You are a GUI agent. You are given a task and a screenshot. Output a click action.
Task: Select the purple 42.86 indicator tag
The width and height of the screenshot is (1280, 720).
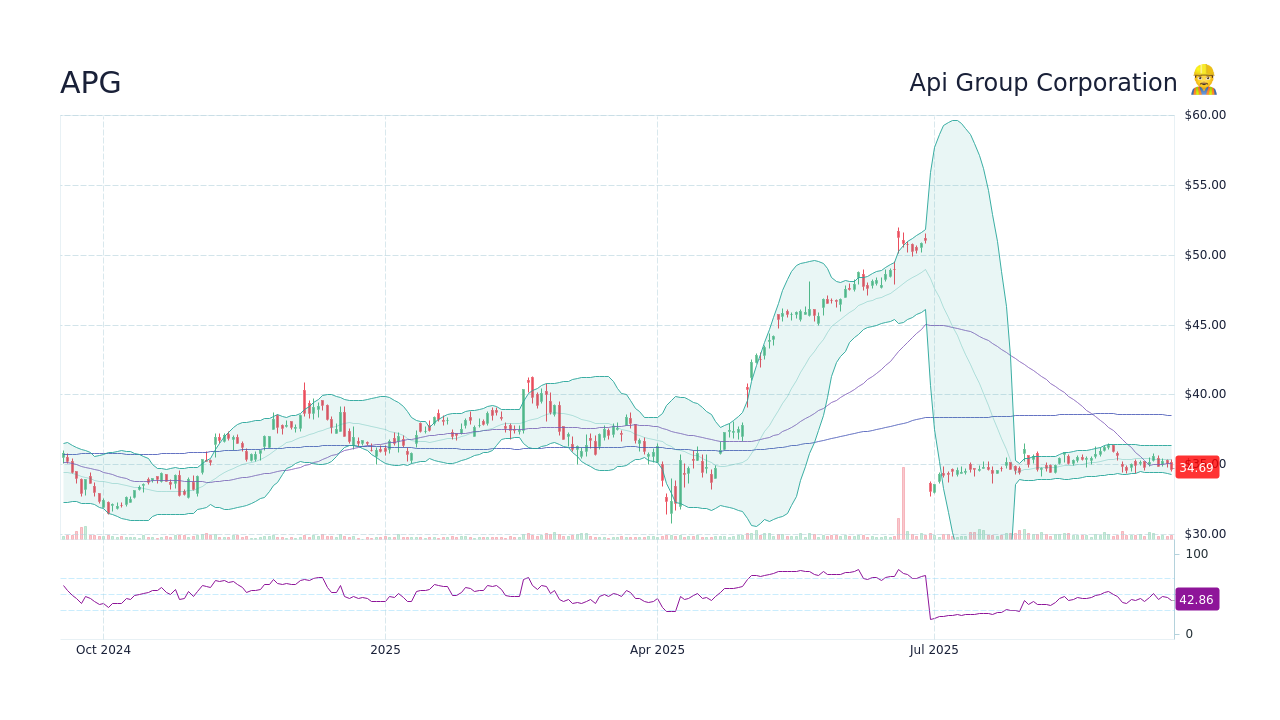coord(1196,599)
